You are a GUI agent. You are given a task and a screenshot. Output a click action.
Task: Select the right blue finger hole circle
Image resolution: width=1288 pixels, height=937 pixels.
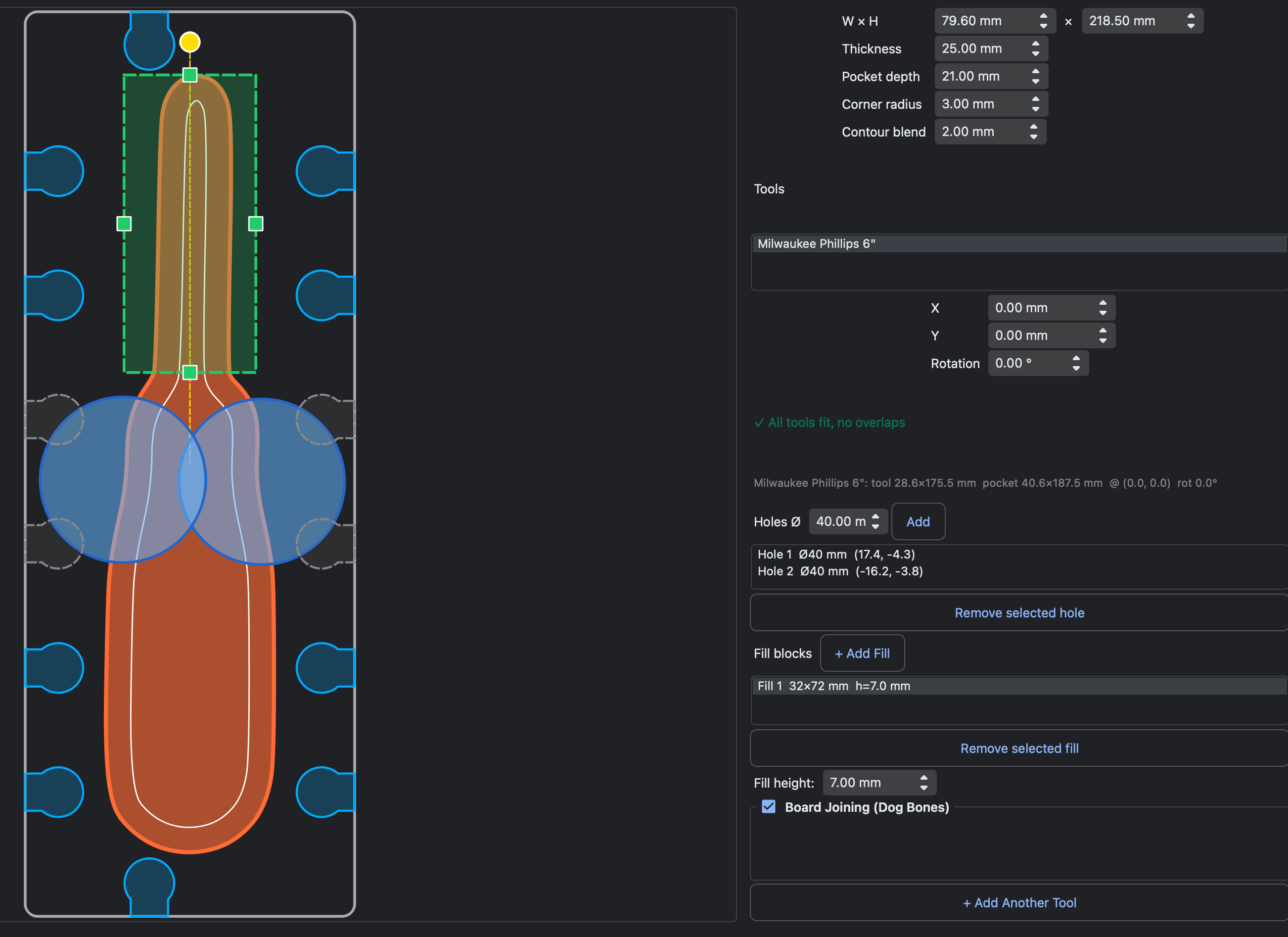coord(262,481)
